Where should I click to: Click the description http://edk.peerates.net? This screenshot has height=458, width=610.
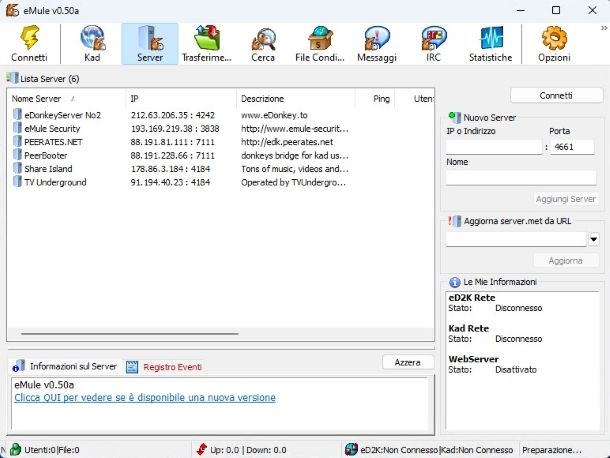(x=287, y=142)
